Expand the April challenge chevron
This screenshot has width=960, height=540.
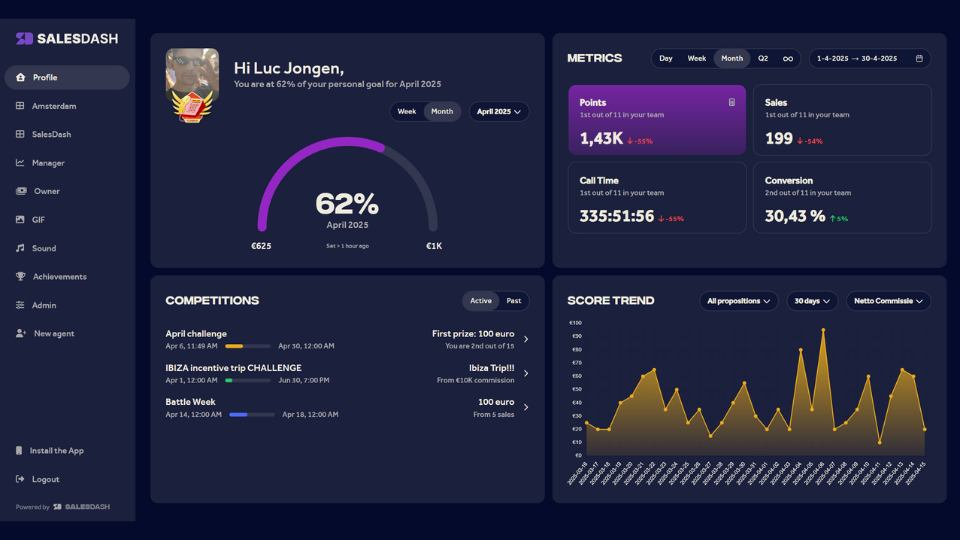point(526,339)
